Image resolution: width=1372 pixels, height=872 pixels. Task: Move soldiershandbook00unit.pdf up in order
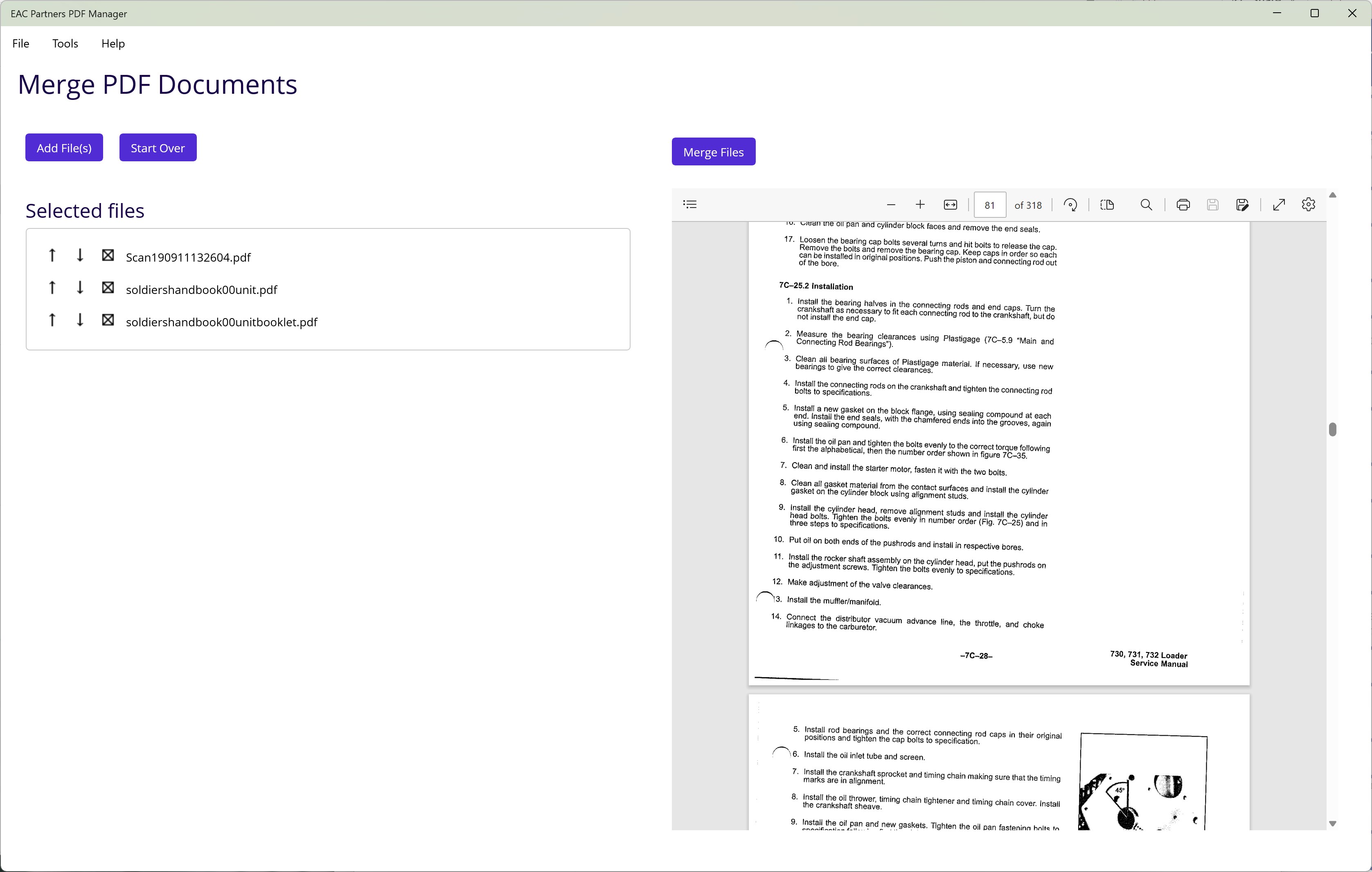point(52,288)
